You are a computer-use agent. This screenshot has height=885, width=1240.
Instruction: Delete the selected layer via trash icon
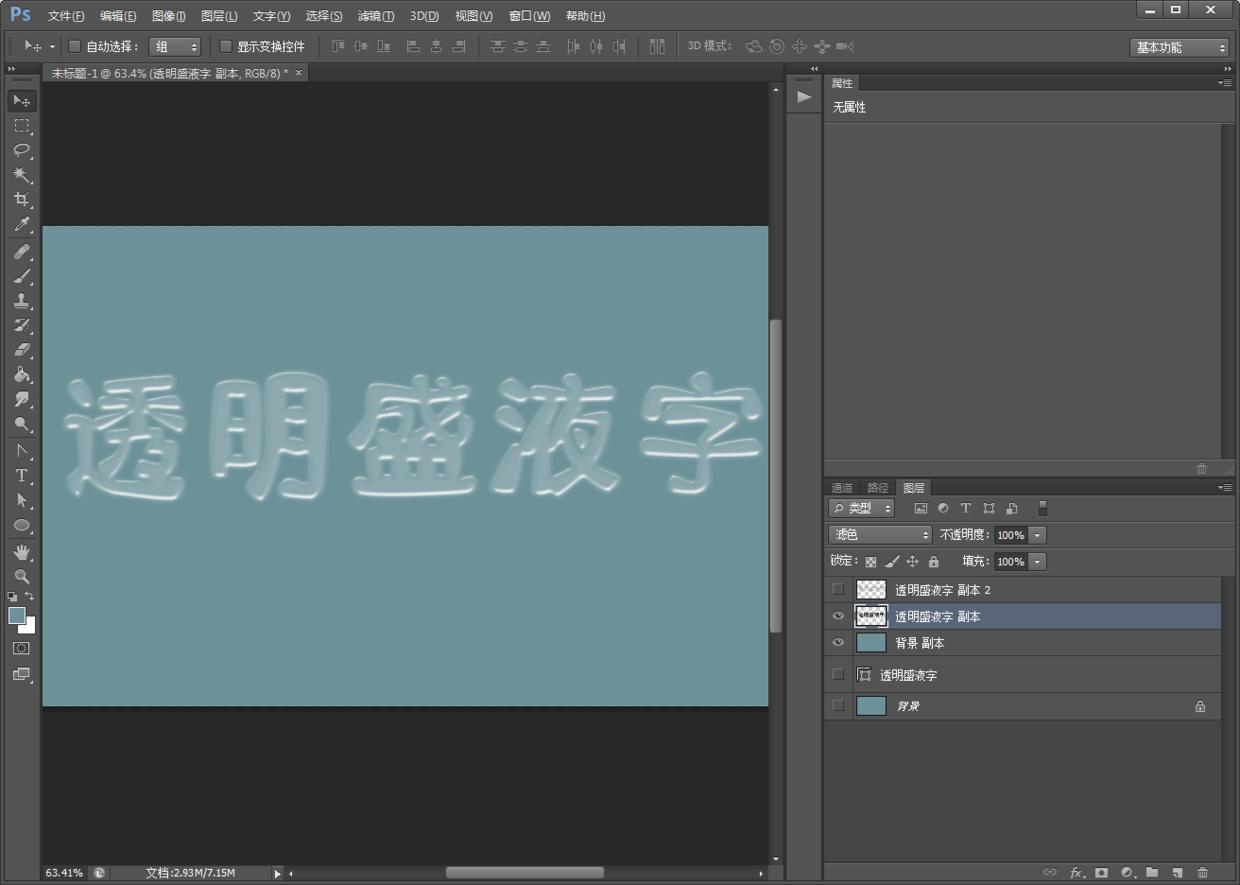[1203, 872]
